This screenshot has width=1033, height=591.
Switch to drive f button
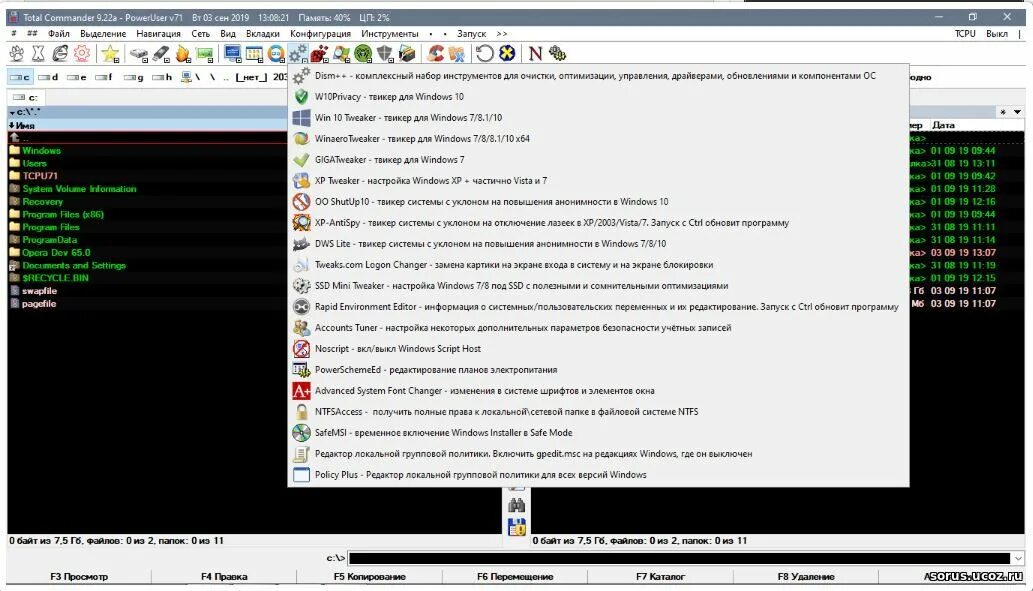point(104,77)
